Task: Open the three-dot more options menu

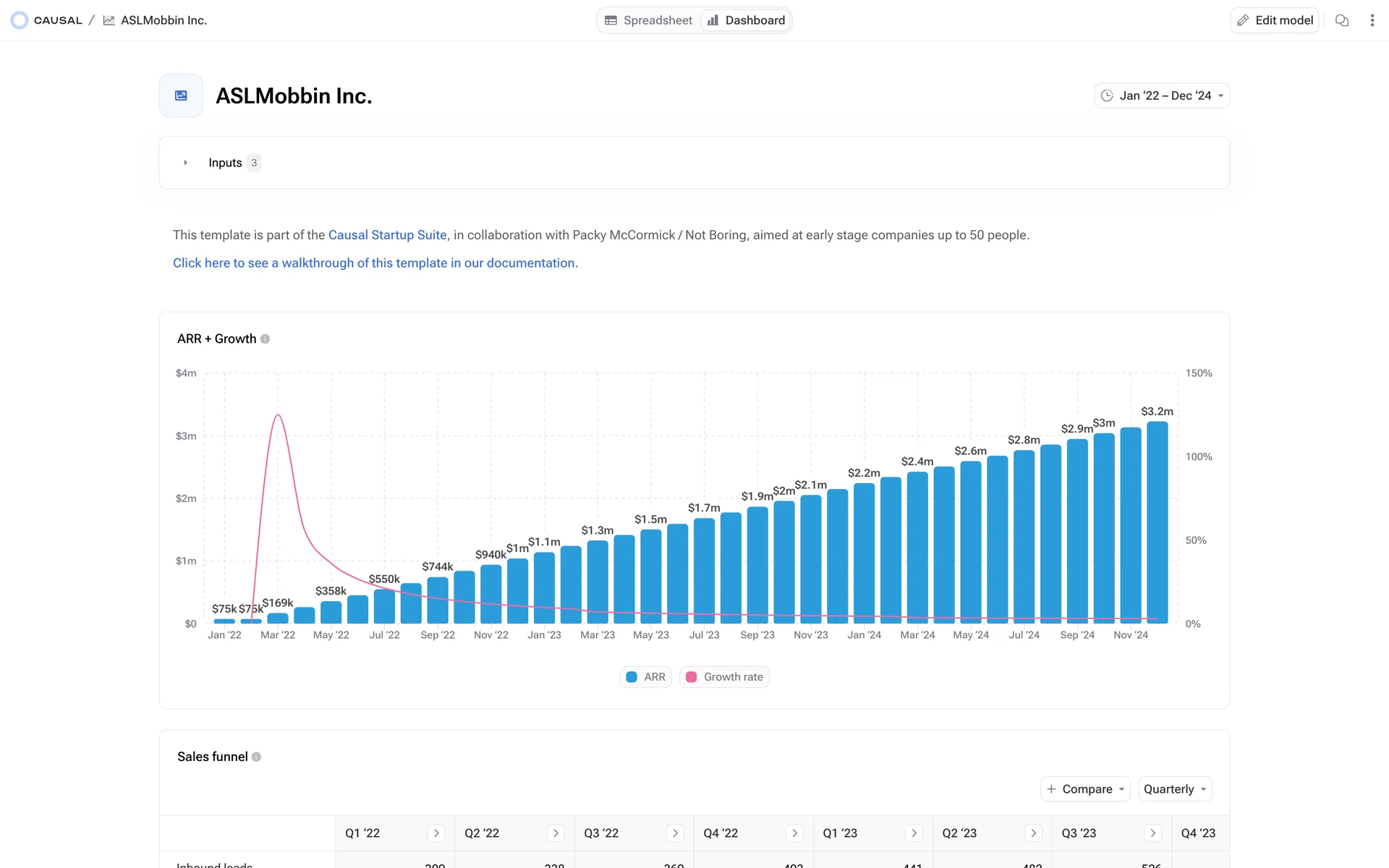Action: (x=1372, y=20)
